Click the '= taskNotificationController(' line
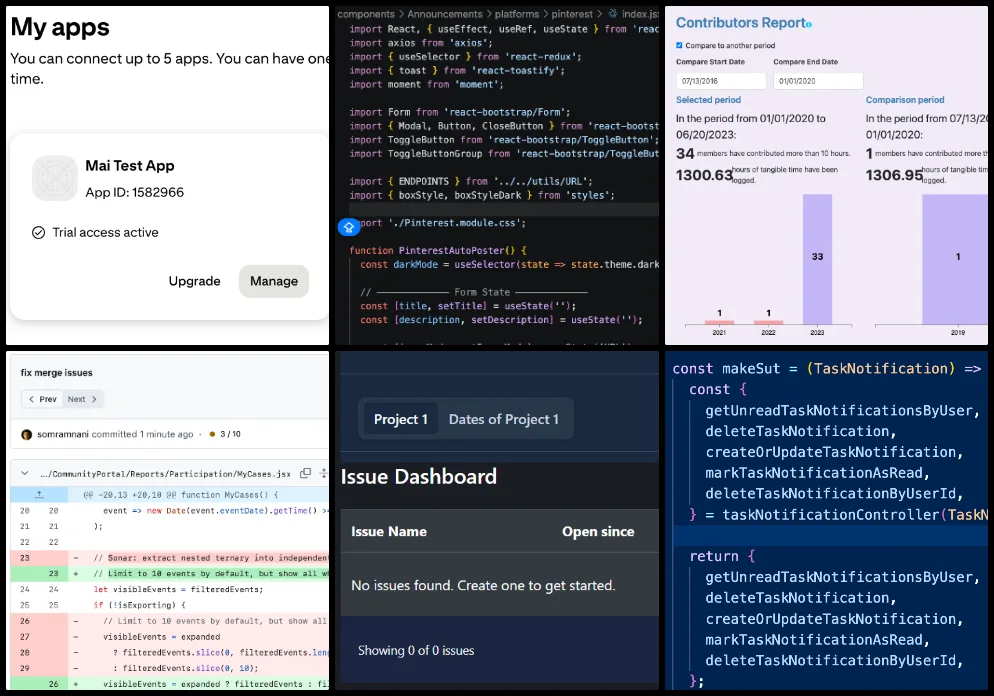This screenshot has width=994, height=696. coord(839,515)
